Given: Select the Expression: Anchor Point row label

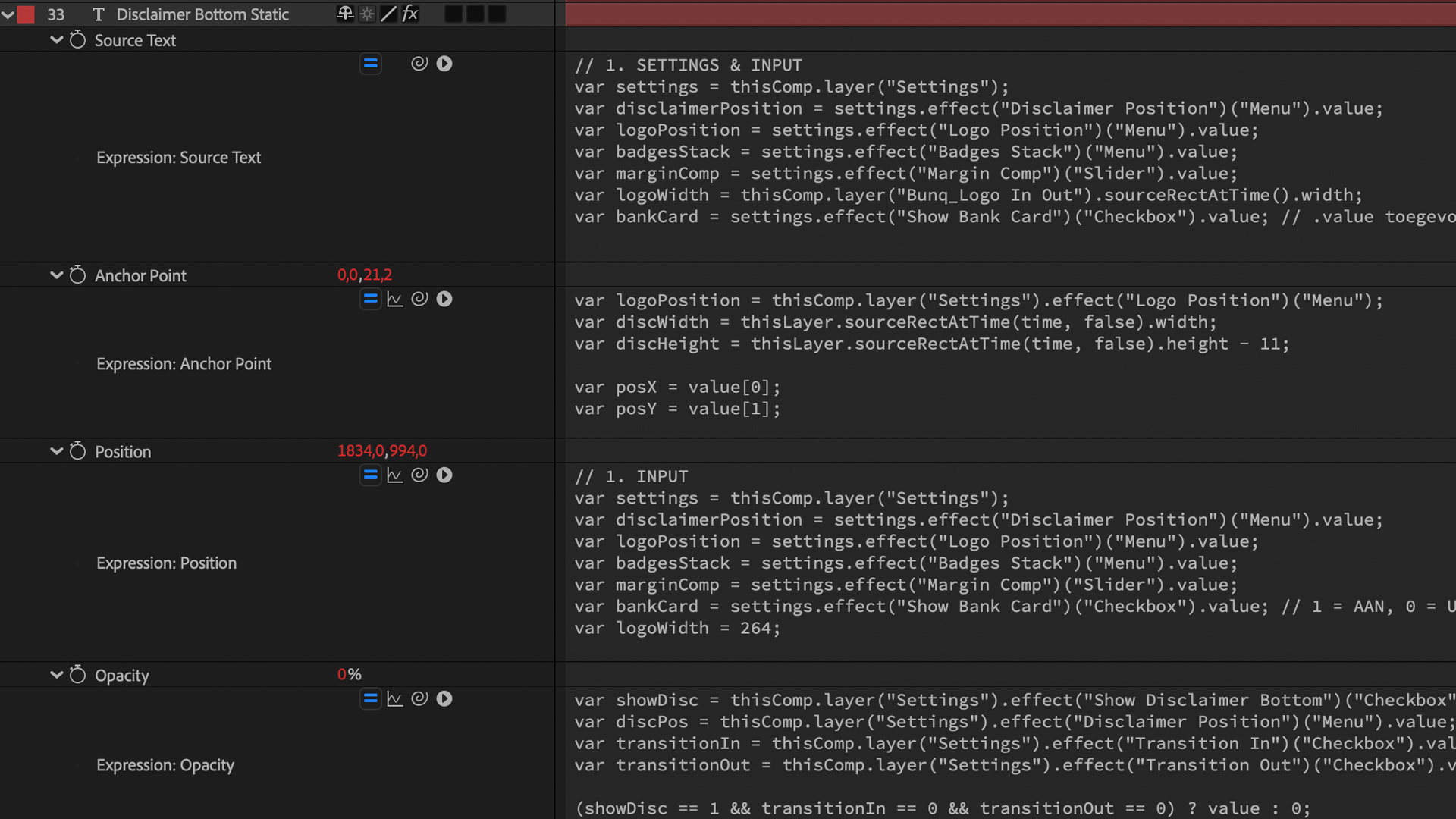Looking at the screenshot, I should click(x=184, y=364).
